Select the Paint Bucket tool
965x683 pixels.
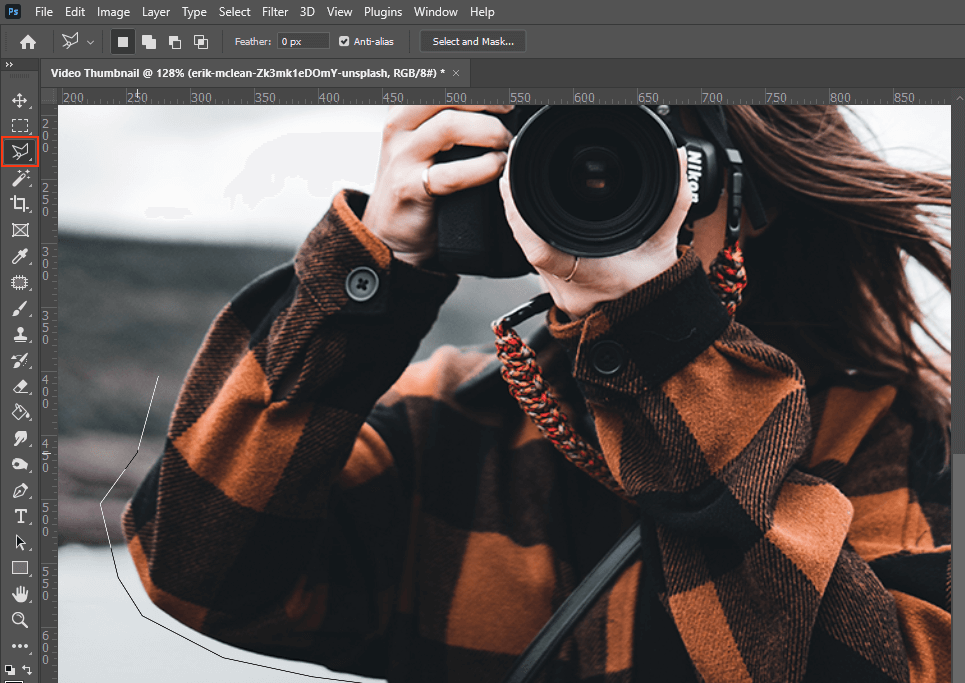tap(20, 412)
